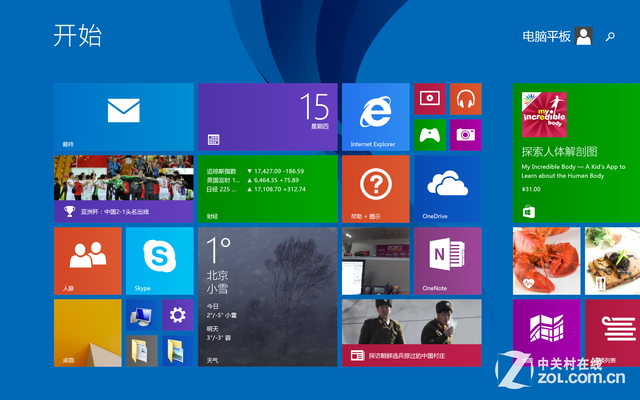Viewport: 640px width, 400px height.
Task: Open the Calendar tile showing 15
Action: tap(268, 117)
